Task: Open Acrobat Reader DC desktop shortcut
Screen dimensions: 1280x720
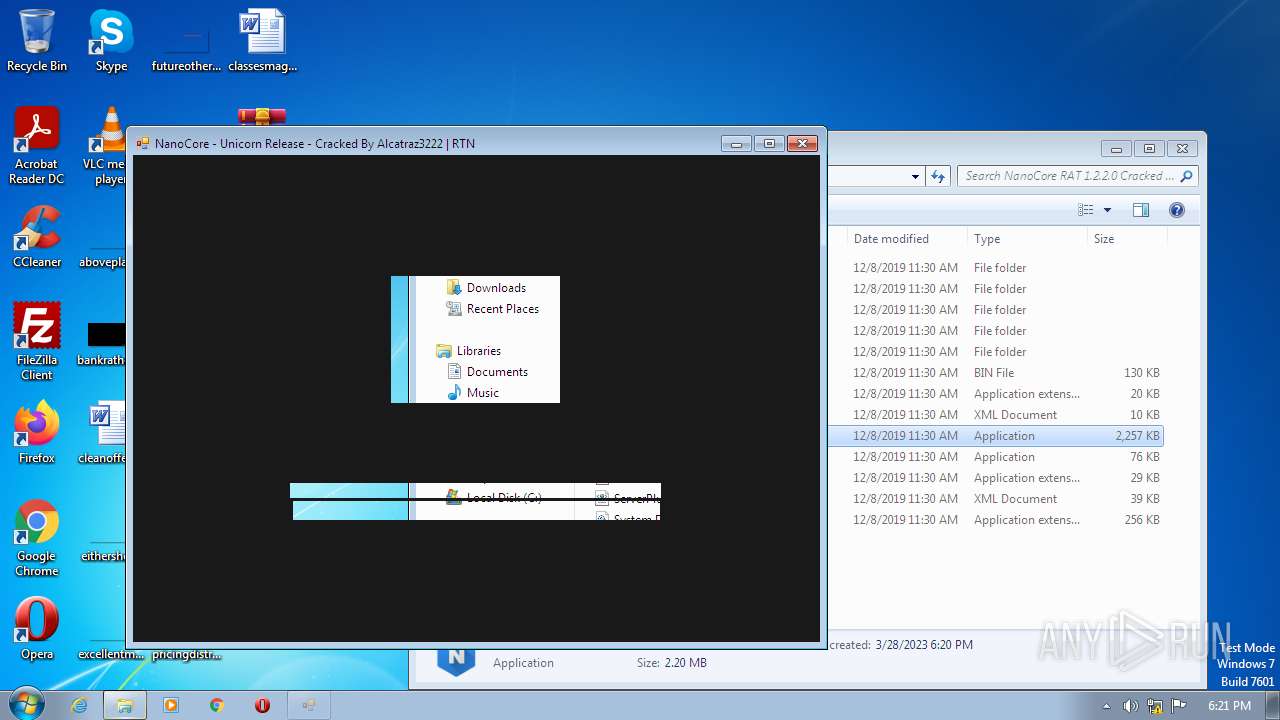Action: tap(37, 146)
